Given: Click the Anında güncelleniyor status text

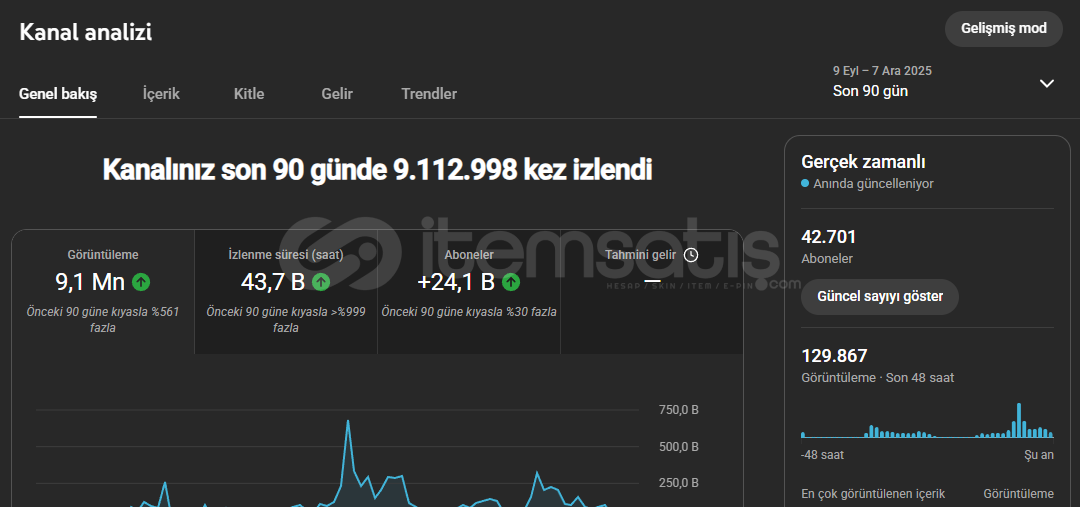Looking at the screenshot, I should click(x=873, y=184).
